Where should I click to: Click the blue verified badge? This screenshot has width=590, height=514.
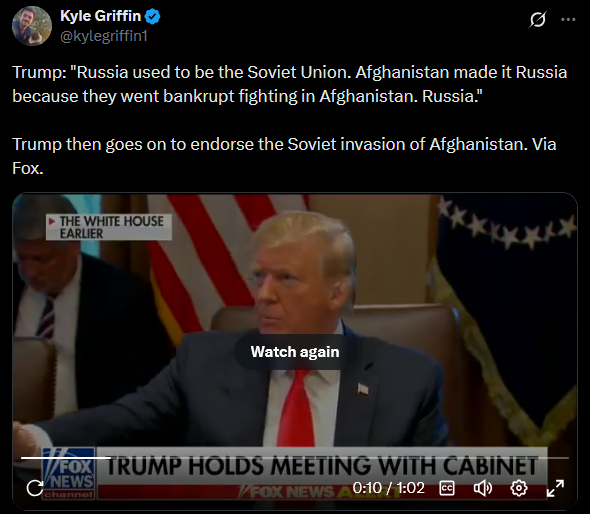pyautogui.click(x=152, y=17)
